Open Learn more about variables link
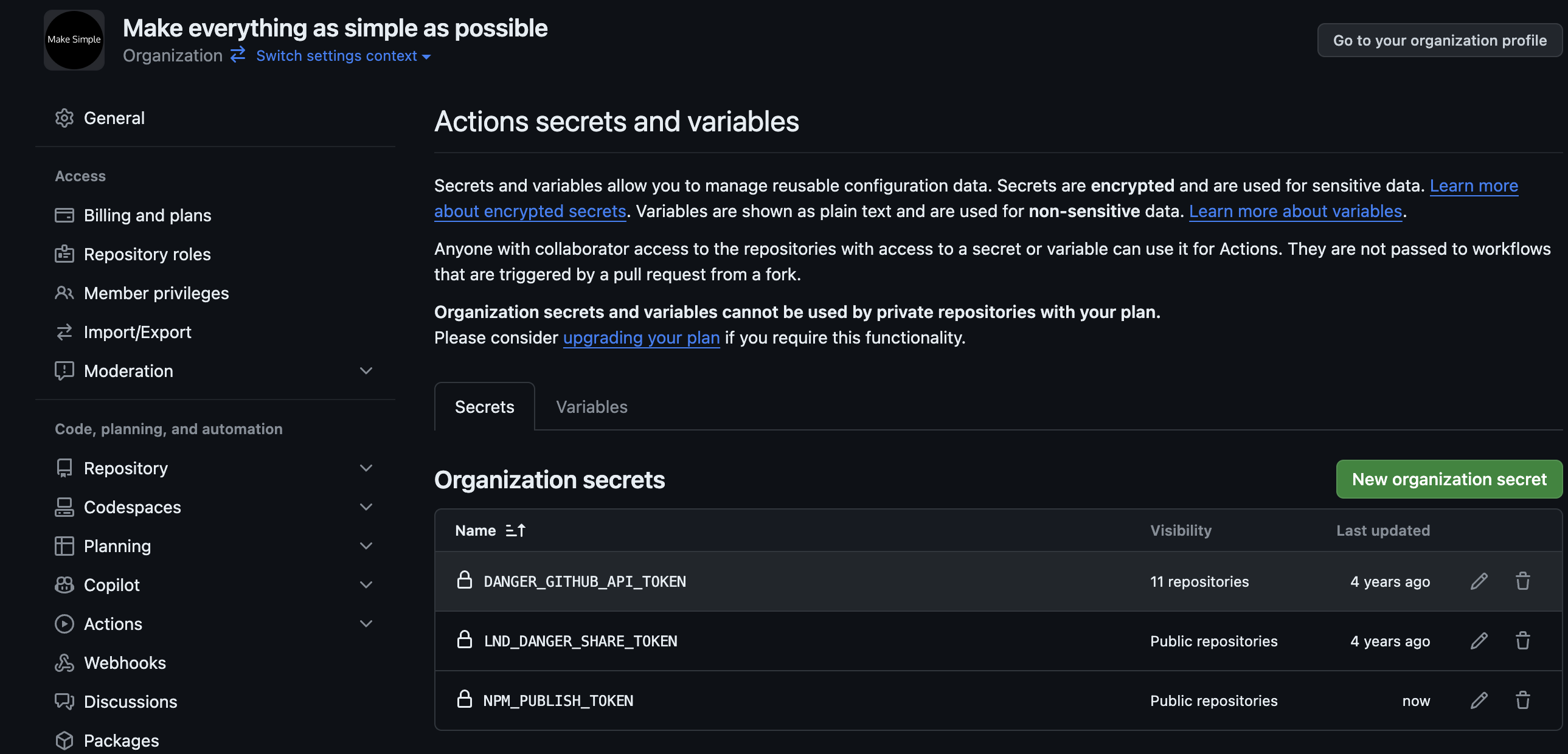This screenshot has width=1568, height=754. click(x=1296, y=211)
